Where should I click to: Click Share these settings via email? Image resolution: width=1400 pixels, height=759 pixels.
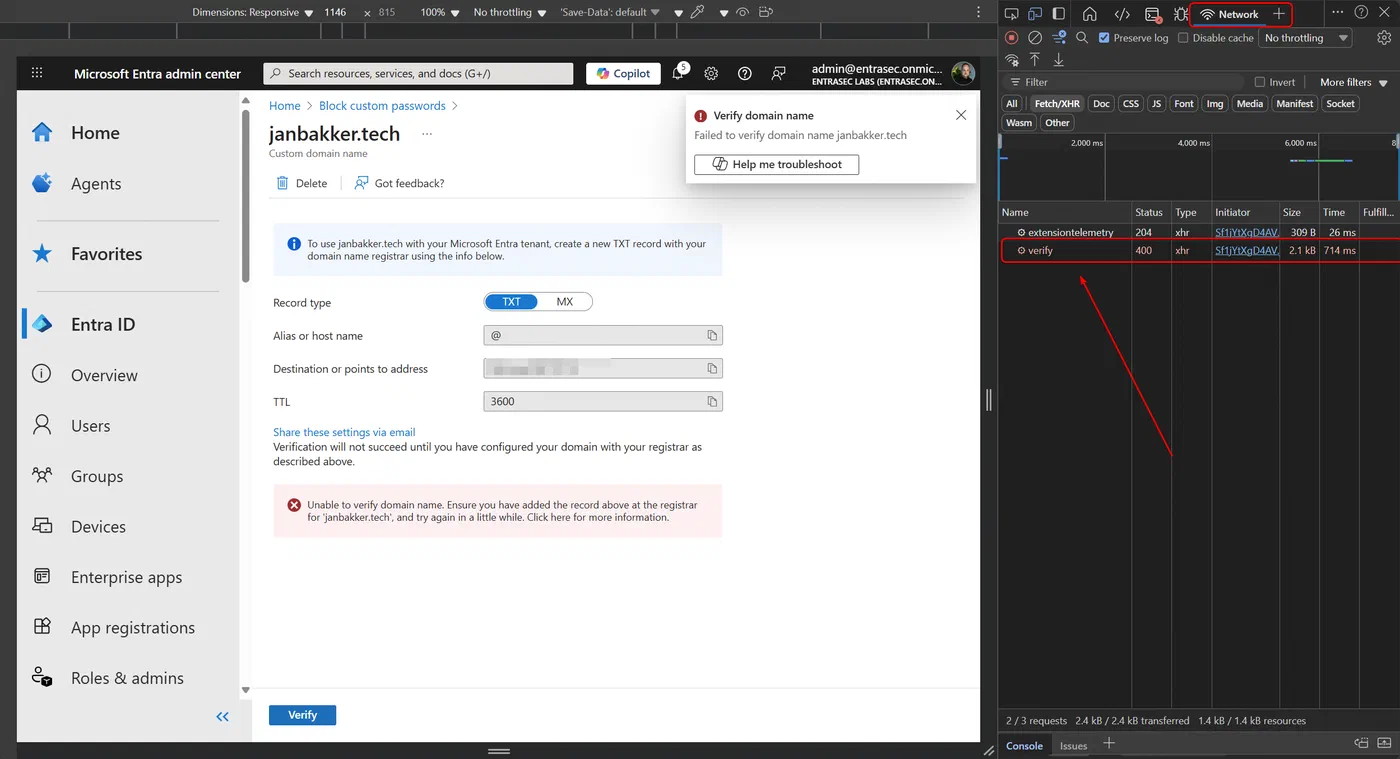tap(344, 432)
